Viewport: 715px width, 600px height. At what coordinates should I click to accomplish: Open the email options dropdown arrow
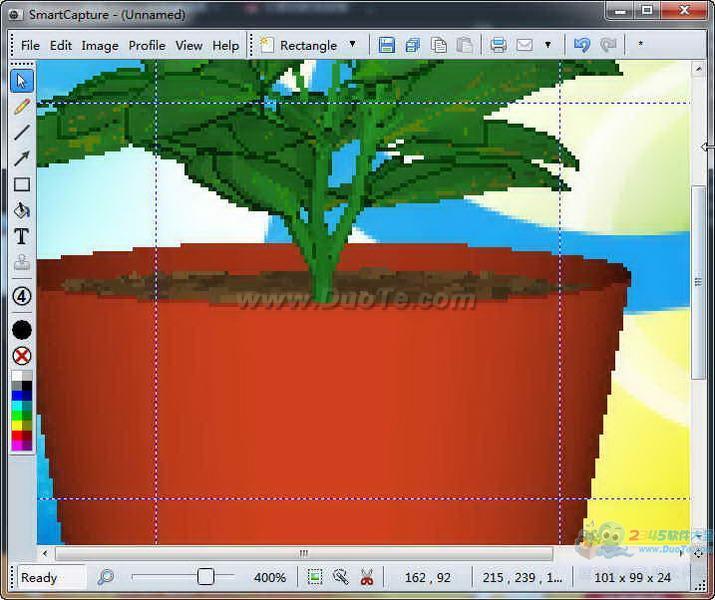(548, 45)
